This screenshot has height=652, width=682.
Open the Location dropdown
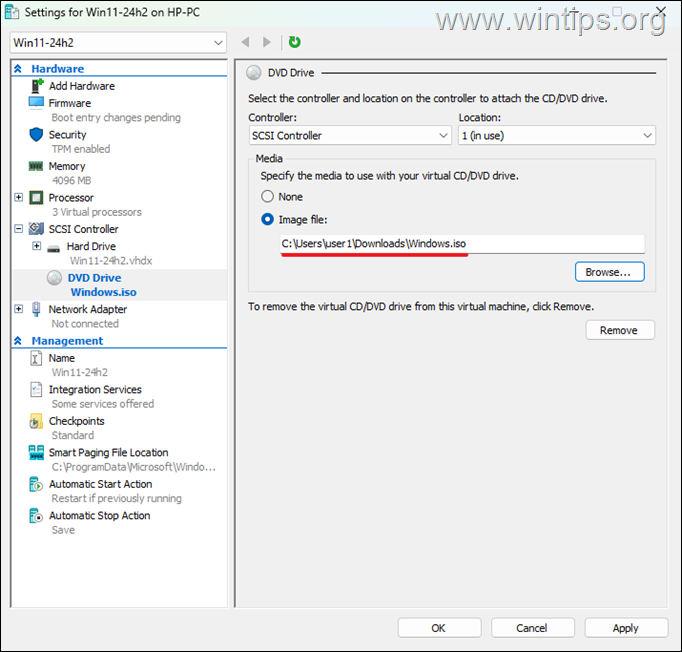point(557,136)
